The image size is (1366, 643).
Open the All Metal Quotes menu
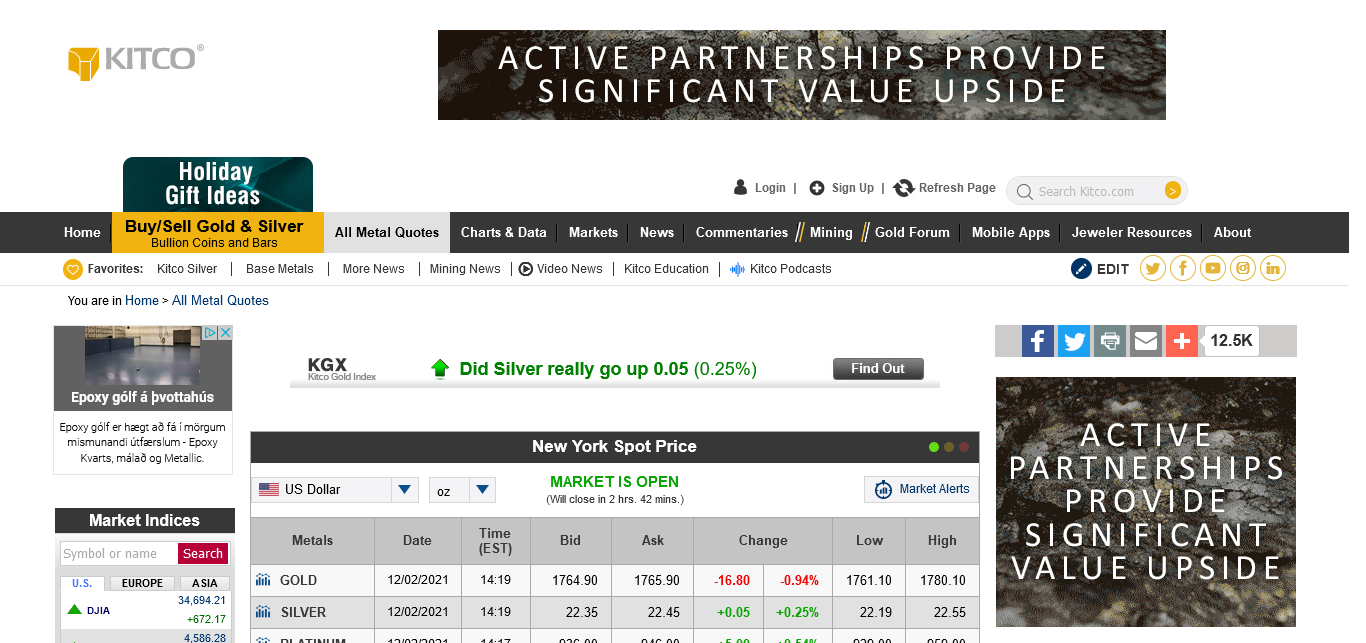coord(387,232)
